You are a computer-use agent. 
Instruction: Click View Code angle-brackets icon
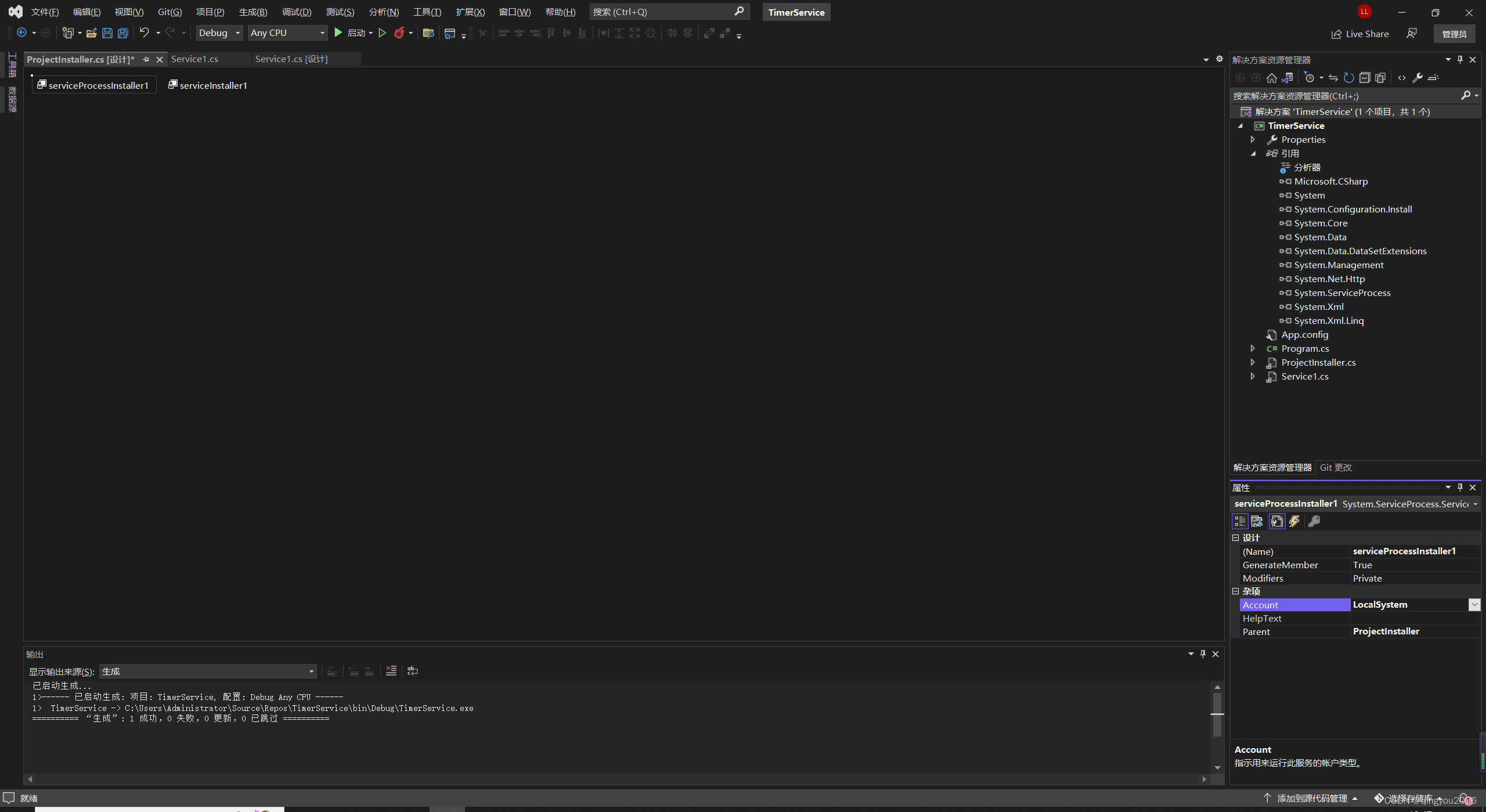(x=1402, y=78)
